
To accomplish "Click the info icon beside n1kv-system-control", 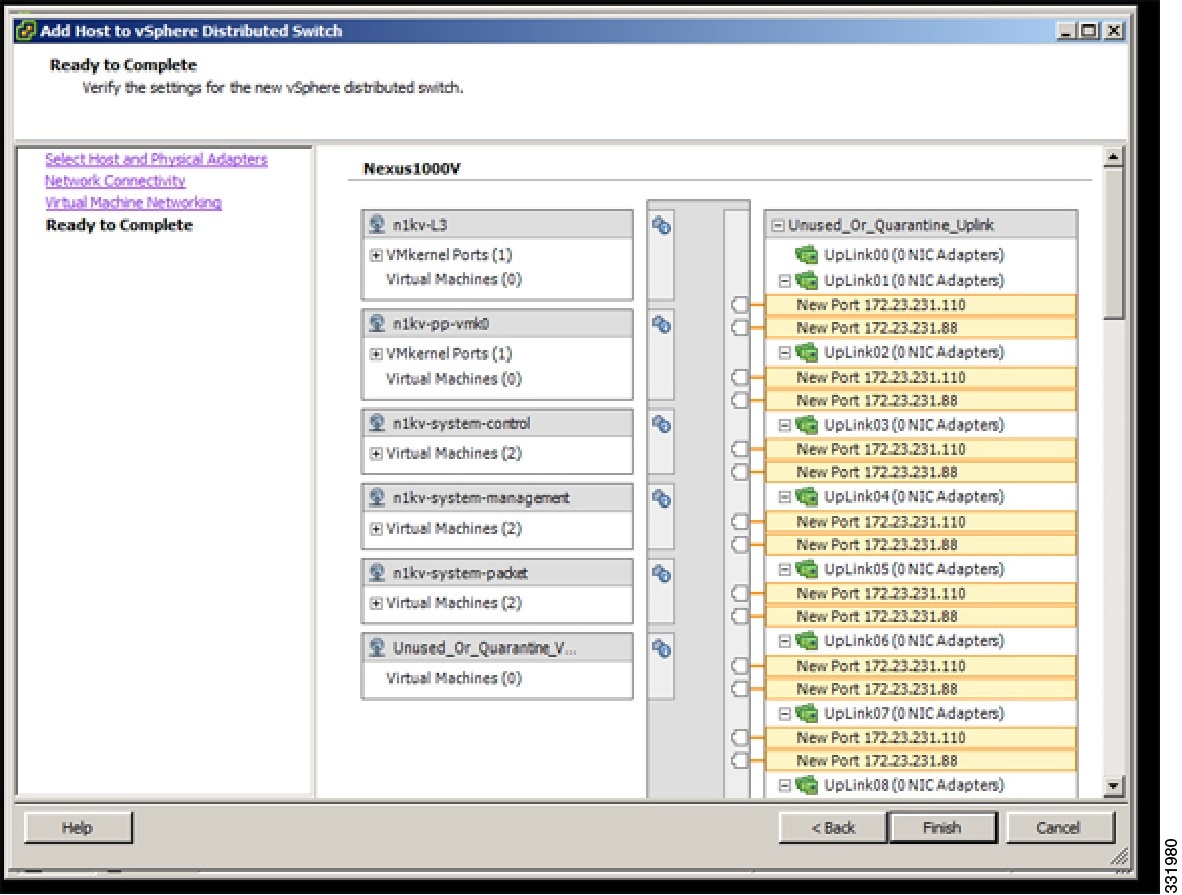I will (661, 424).
